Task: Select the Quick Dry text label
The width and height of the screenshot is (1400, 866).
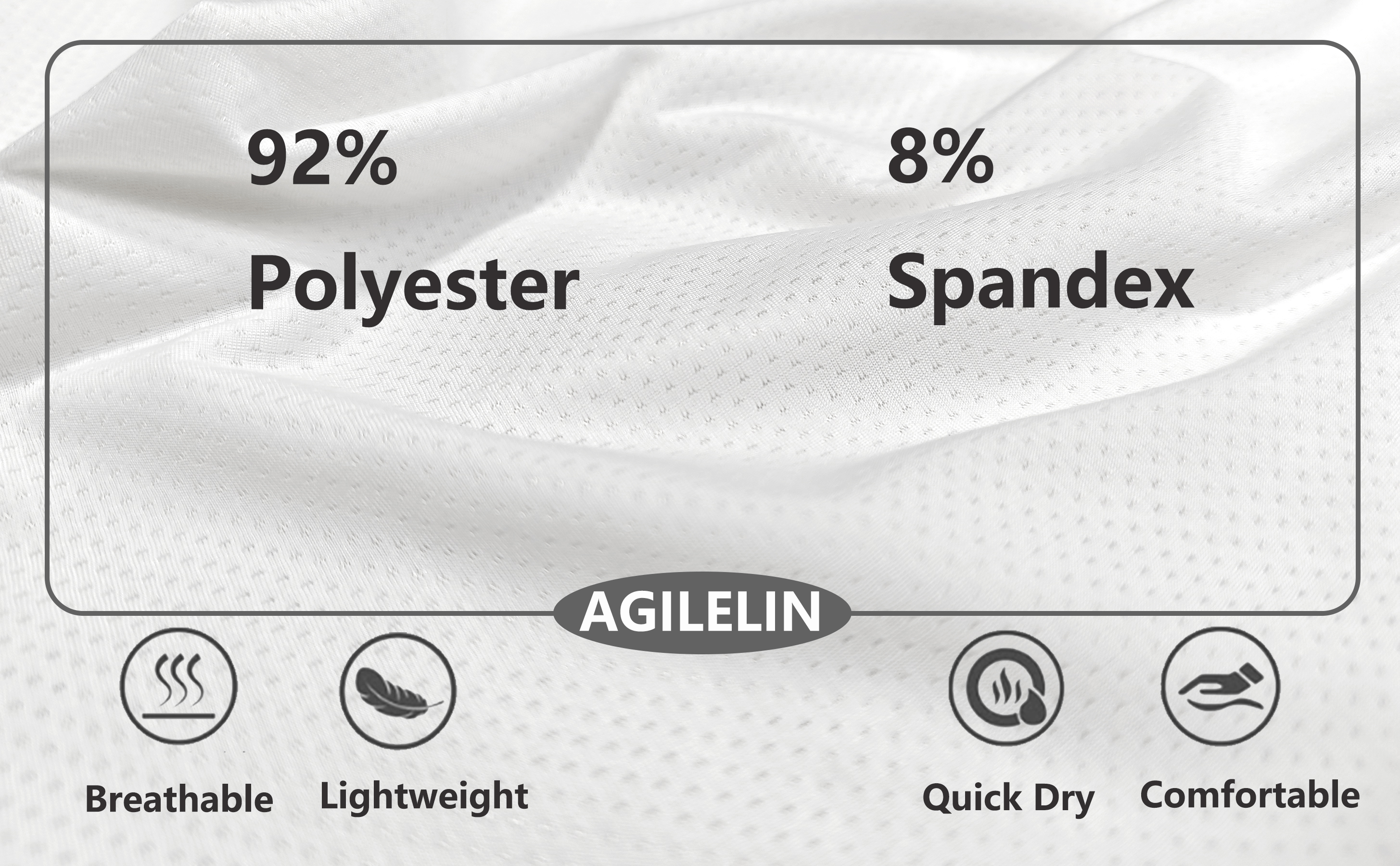Action: coord(1008,799)
